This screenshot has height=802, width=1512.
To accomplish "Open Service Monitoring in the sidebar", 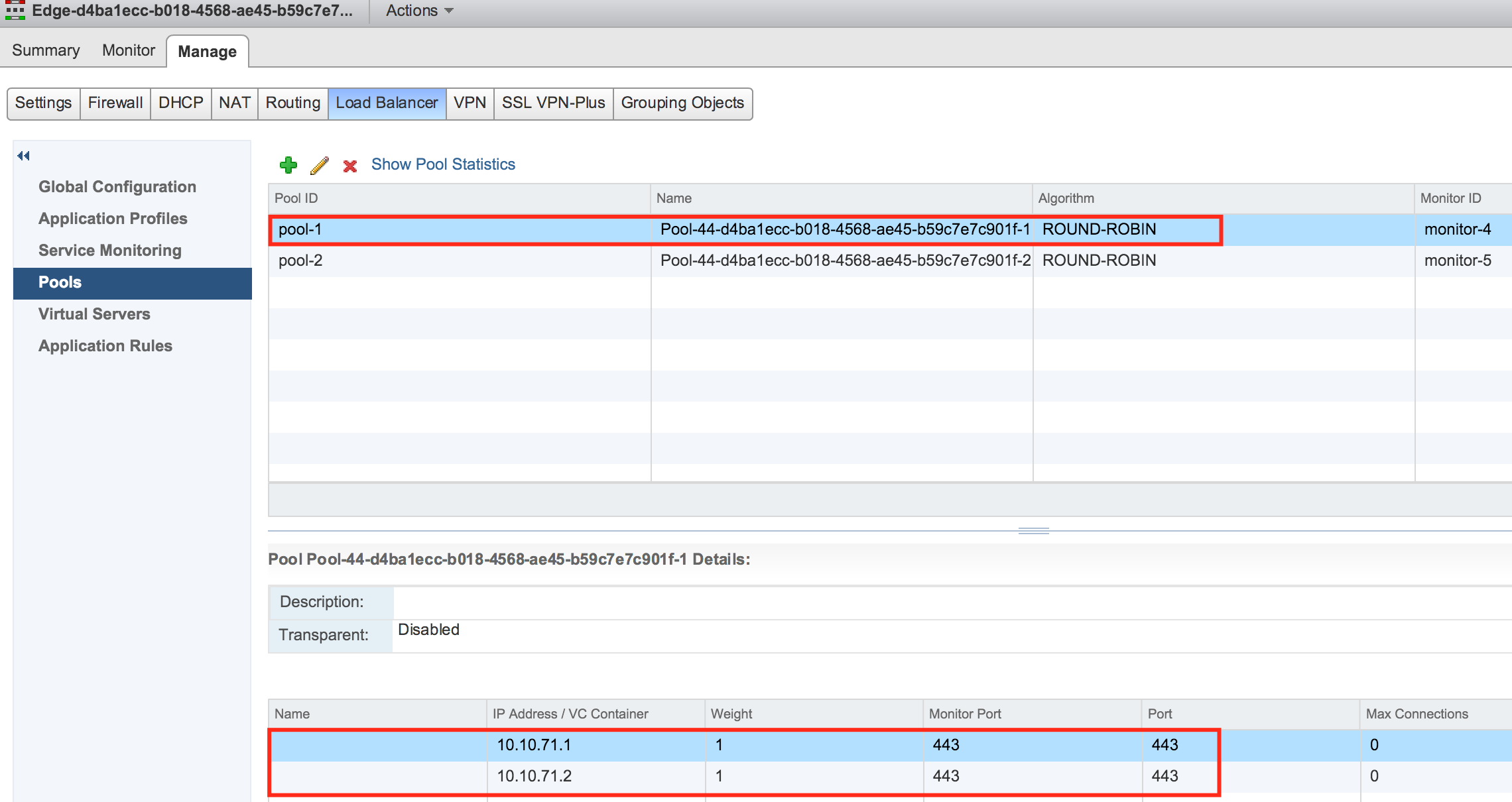I will point(110,251).
